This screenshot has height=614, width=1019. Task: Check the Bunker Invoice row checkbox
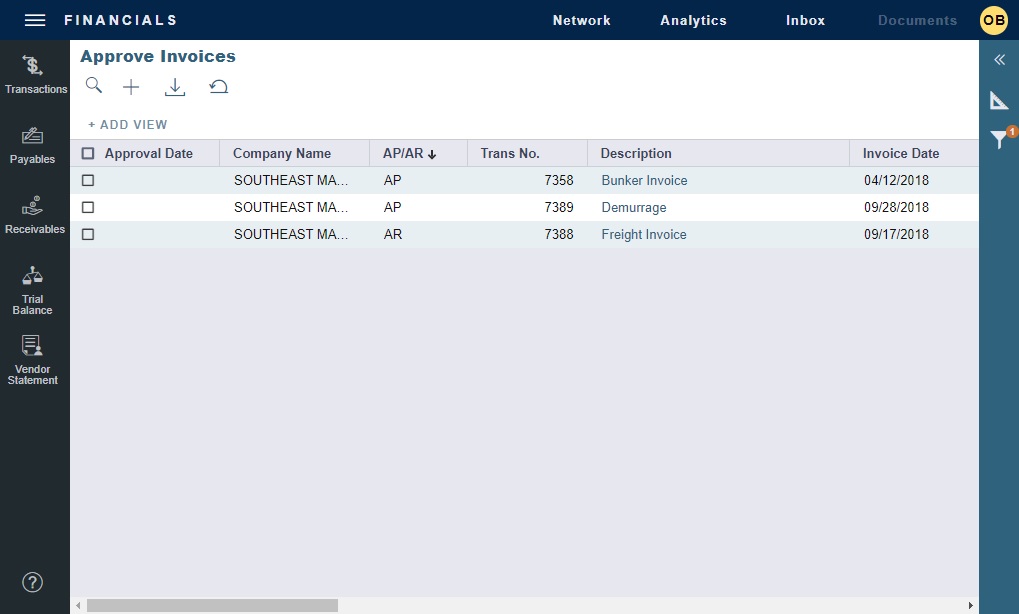88,181
